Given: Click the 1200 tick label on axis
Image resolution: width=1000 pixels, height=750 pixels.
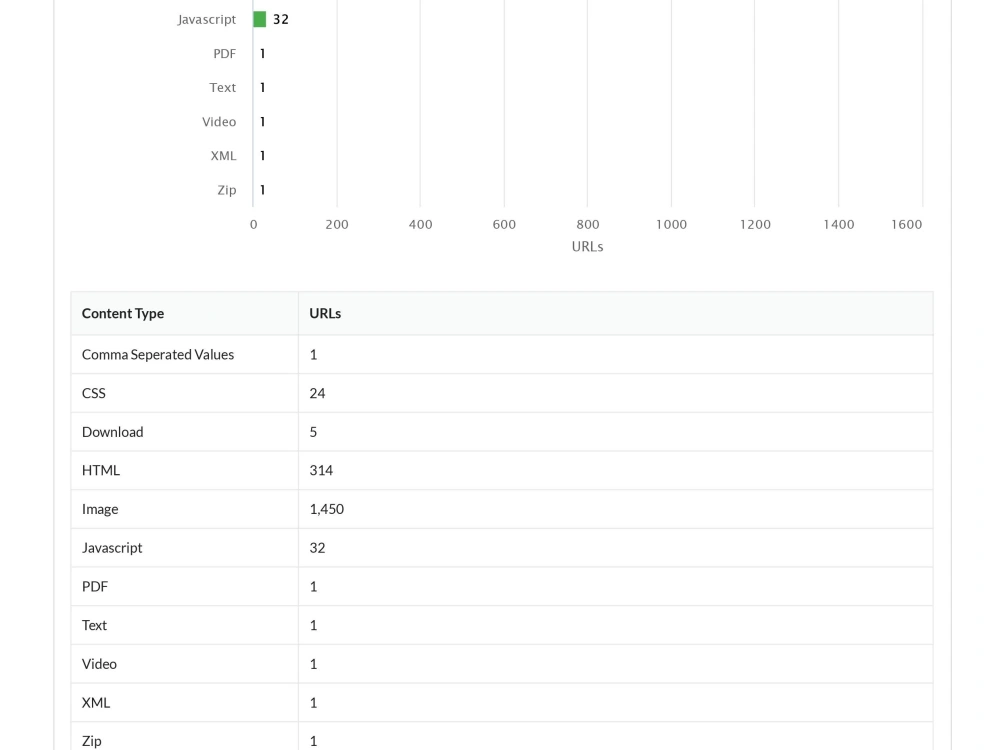Looking at the screenshot, I should tap(755, 224).
